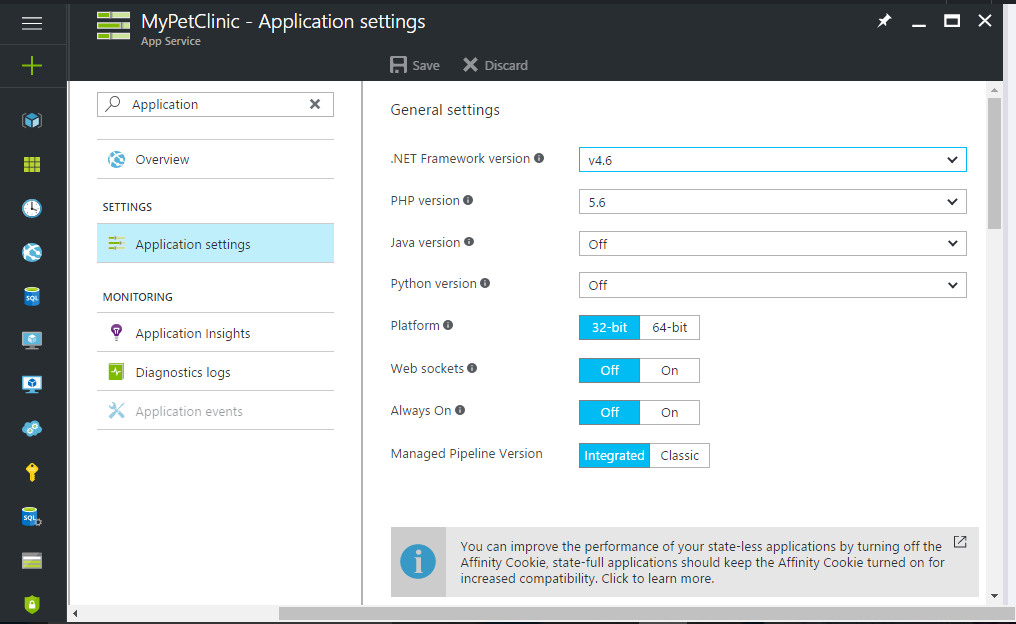1016x624 pixels.
Task: Select Application events menu item
Action: tap(215, 411)
